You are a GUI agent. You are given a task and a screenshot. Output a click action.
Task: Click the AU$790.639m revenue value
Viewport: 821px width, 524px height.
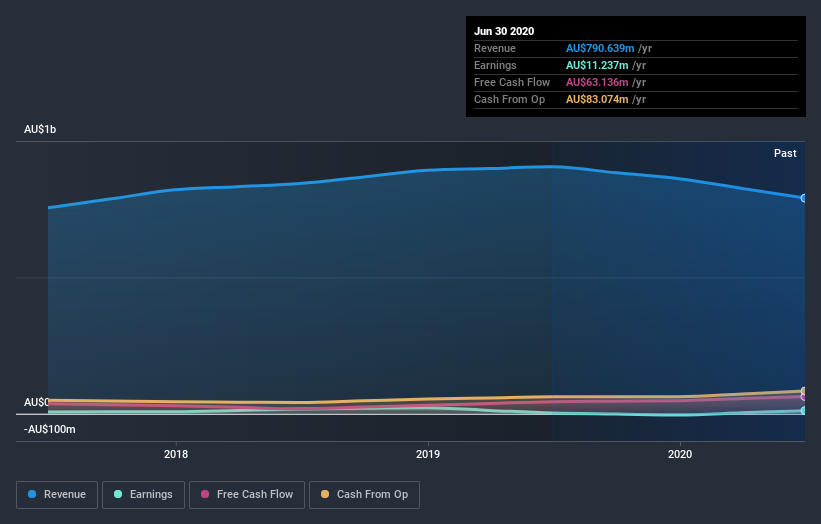point(600,48)
